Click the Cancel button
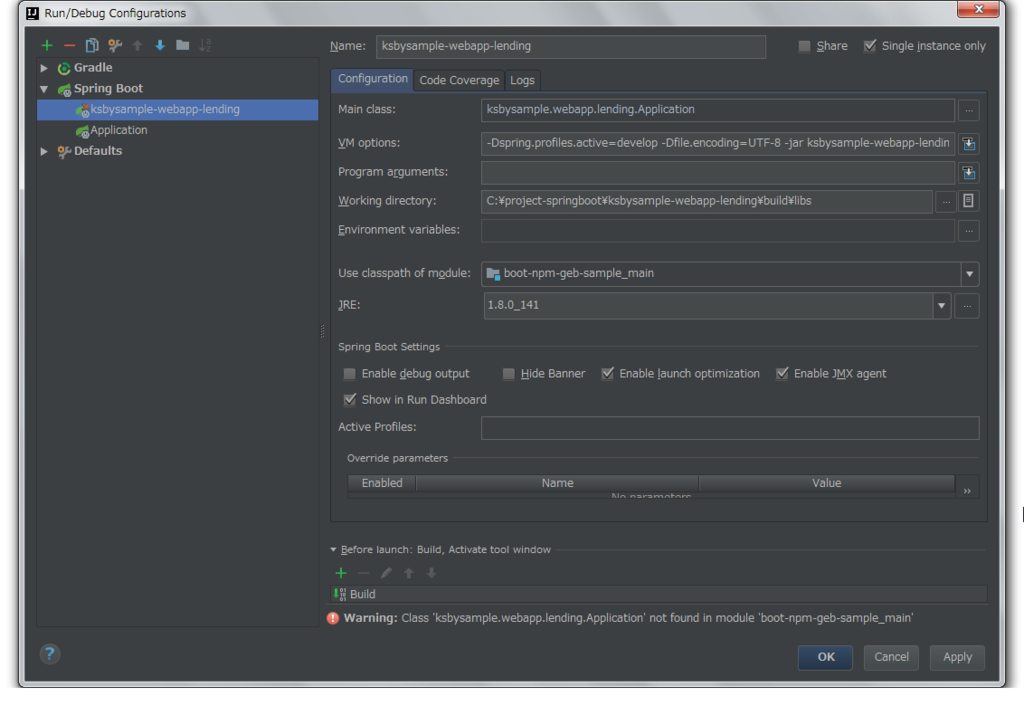 pyautogui.click(x=891, y=657)
